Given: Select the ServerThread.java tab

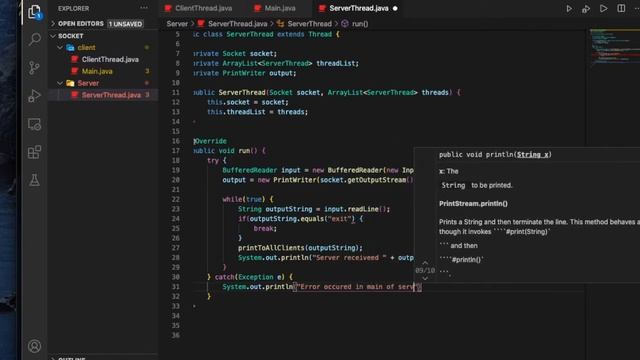Looking at the screenshot, I should (359, 8).
